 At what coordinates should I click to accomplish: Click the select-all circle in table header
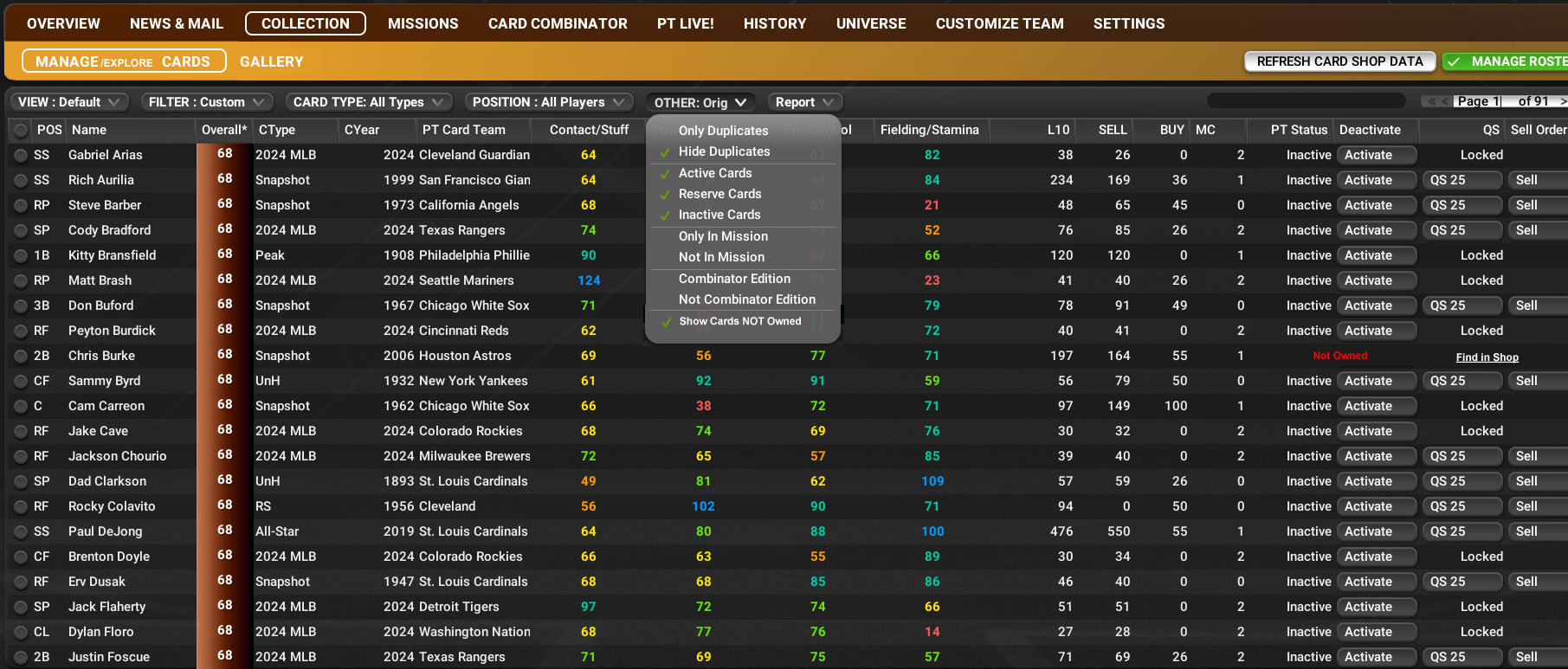[20, 131]
